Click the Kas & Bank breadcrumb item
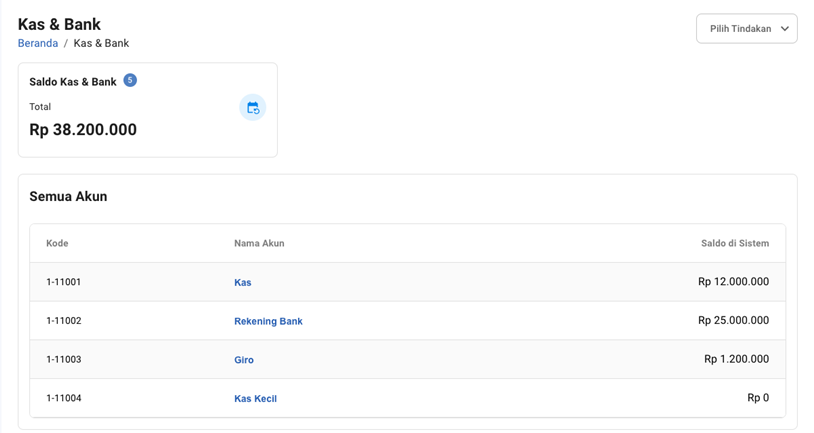This screenshot has width=814, height=433. click(101, 43)
